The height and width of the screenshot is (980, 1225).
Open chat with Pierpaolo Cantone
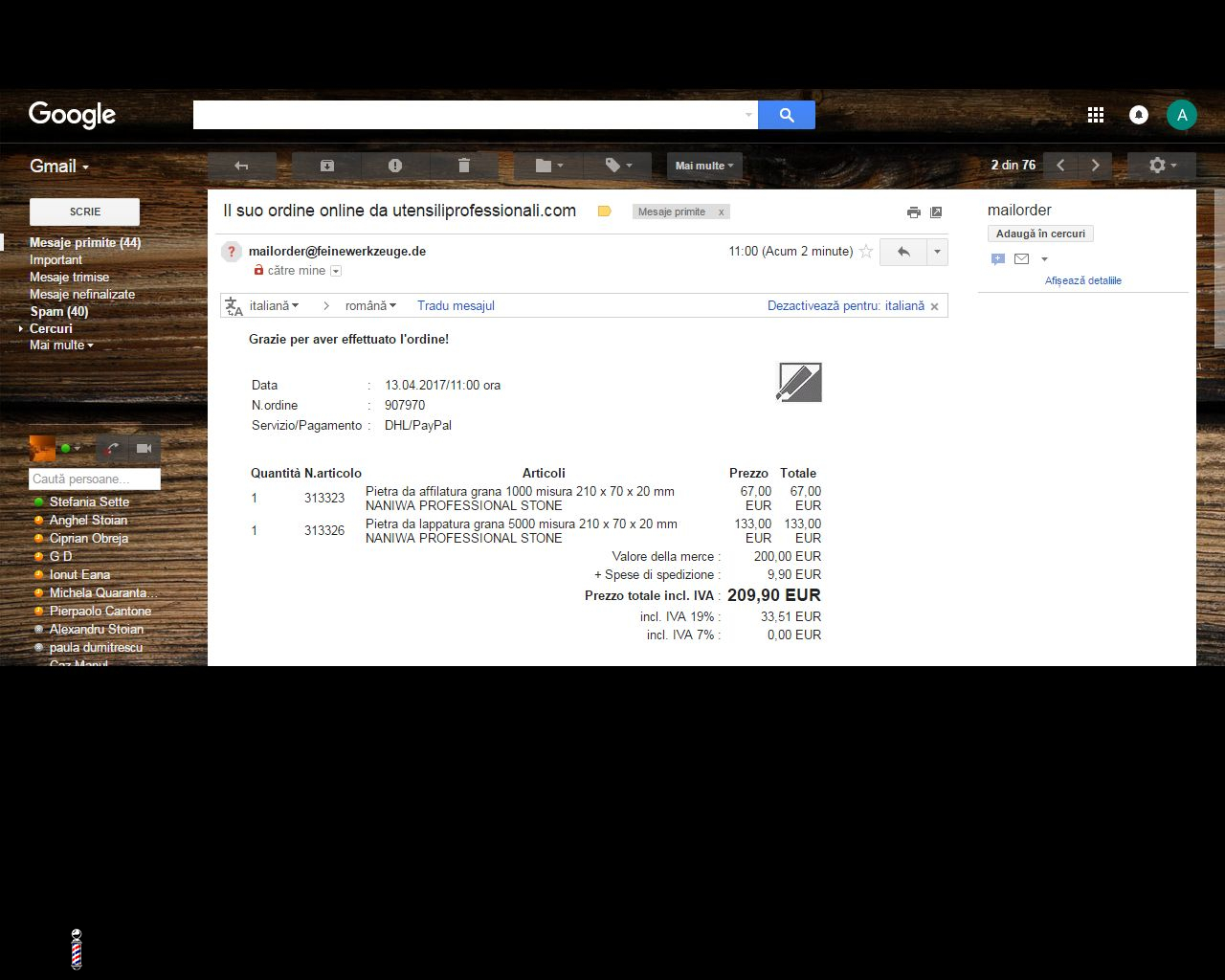click(100, 612)
